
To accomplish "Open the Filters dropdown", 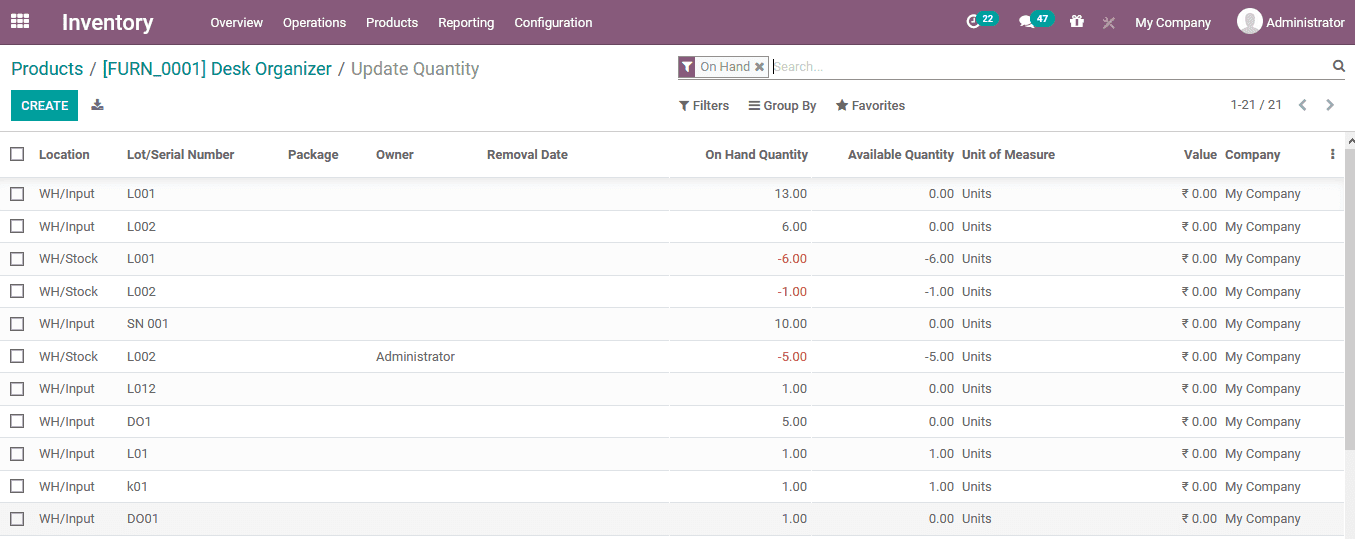I will coord(704,106).
